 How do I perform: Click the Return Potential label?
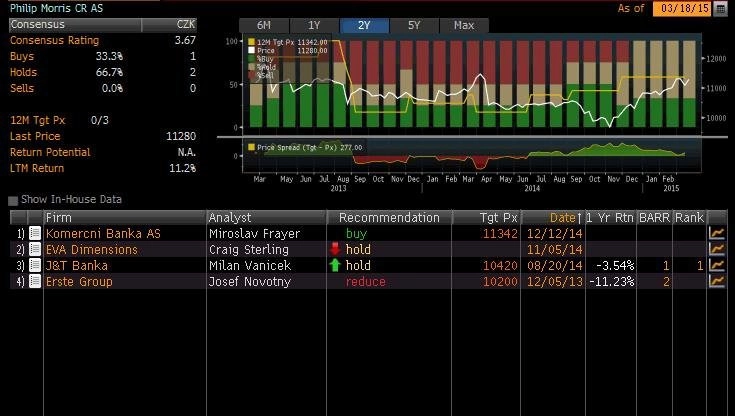(50, 152)
